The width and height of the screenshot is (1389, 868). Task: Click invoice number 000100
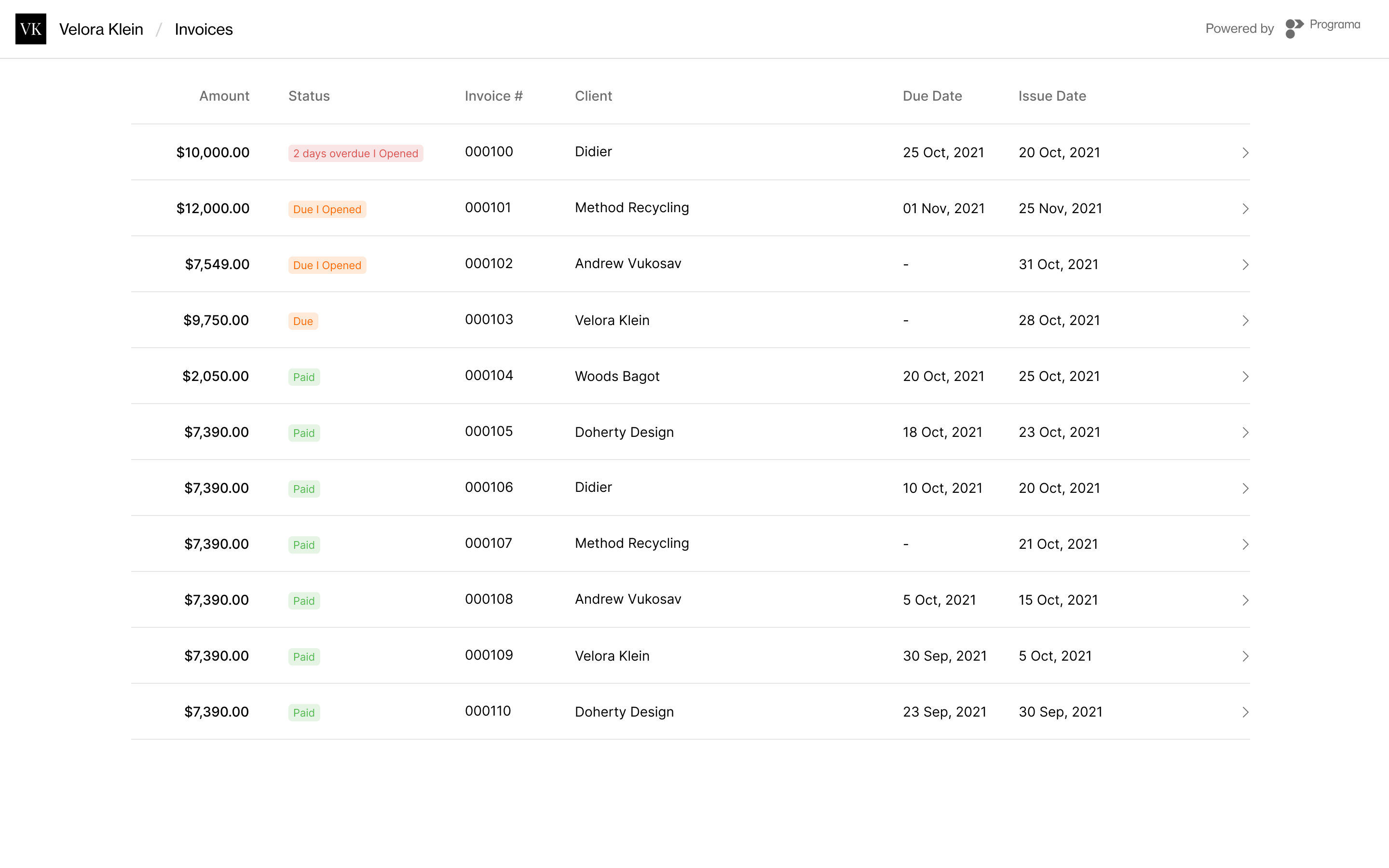(489, 151)
